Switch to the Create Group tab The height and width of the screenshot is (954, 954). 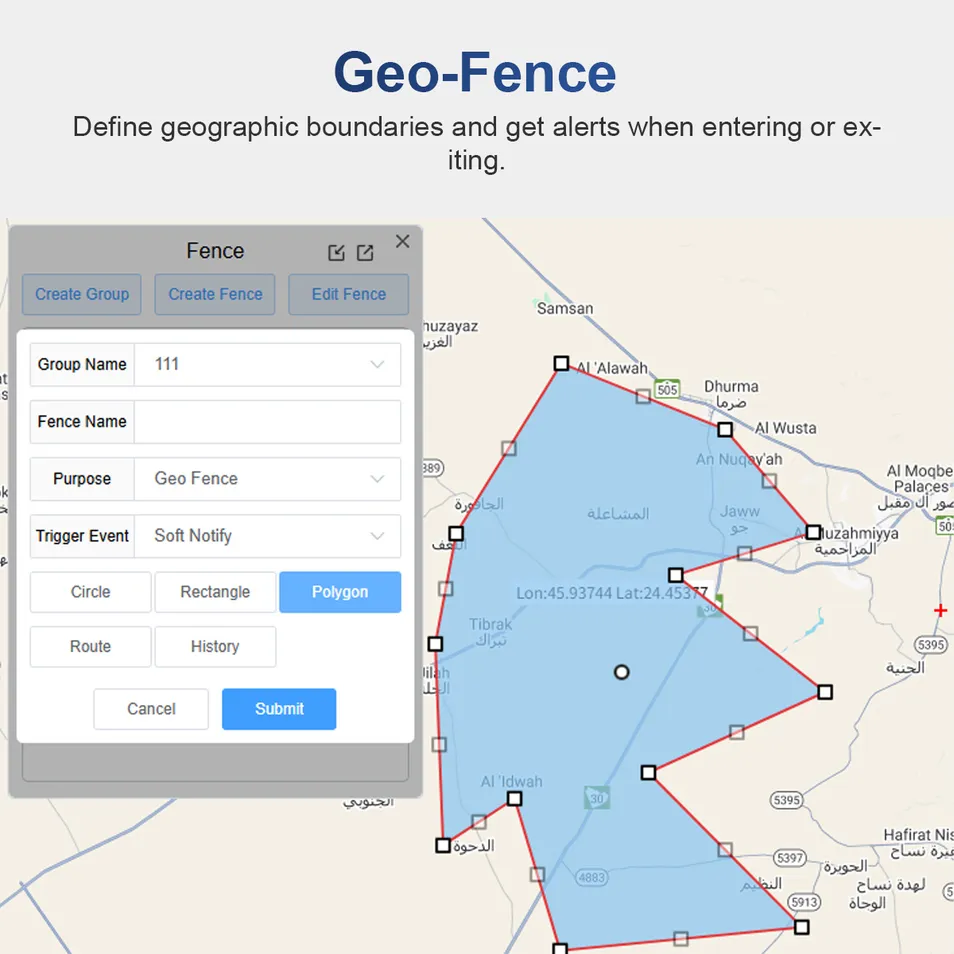pyautogui.click(x=81, y=294)
